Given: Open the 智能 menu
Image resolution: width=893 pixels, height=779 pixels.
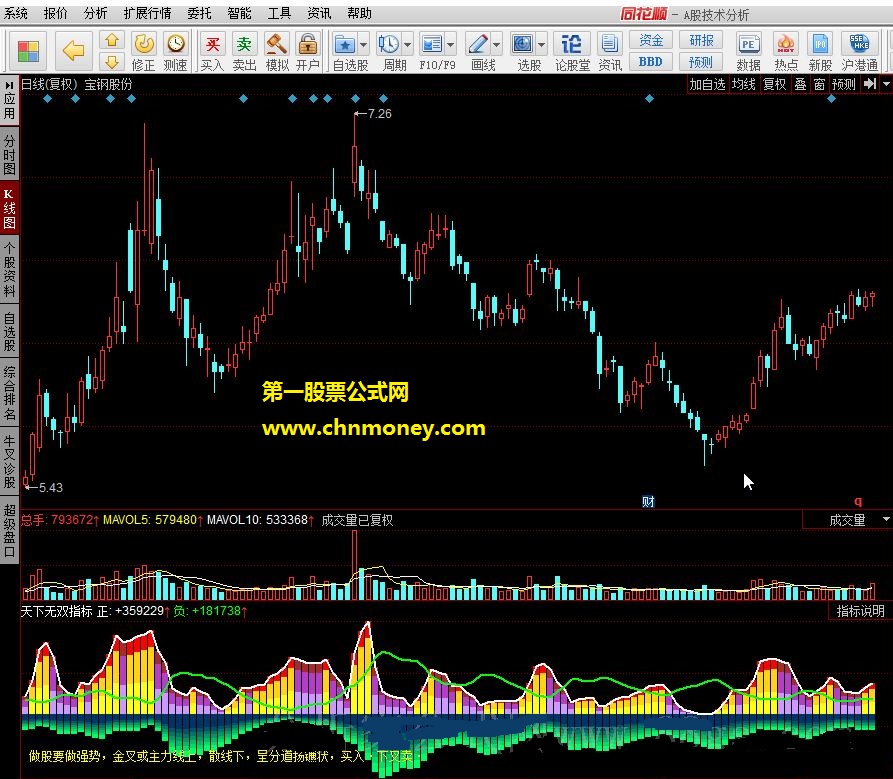Looking at the screenshot, I should click(239, 13).
